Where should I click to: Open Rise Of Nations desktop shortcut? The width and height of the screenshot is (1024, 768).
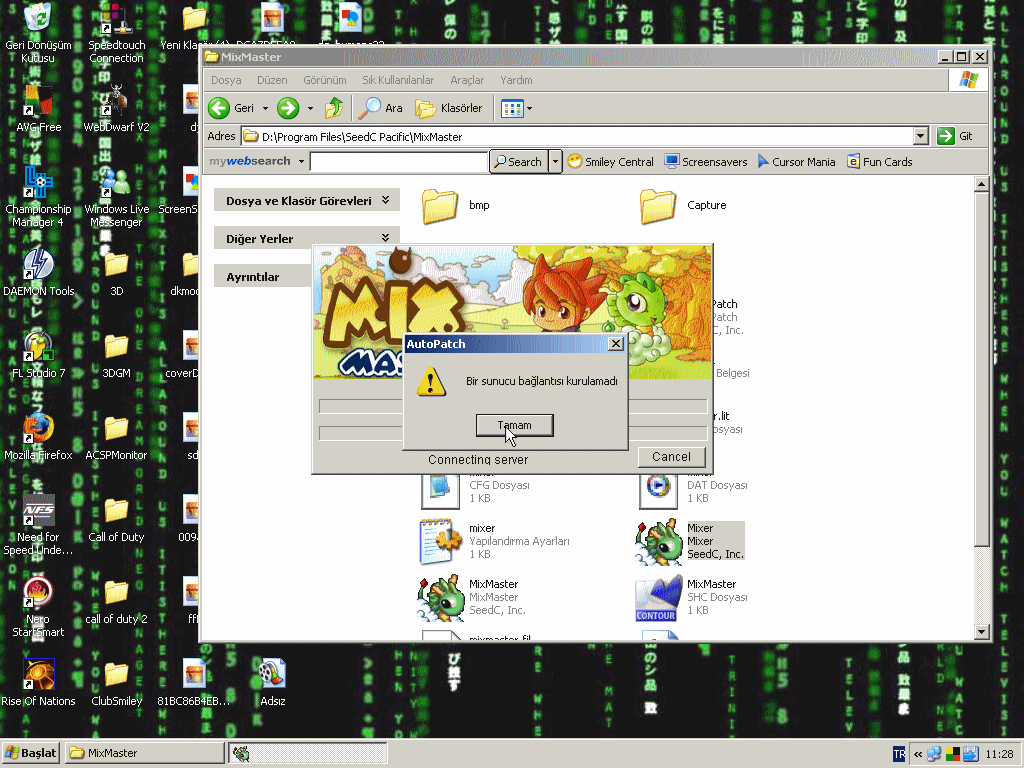tap(39, 682)
